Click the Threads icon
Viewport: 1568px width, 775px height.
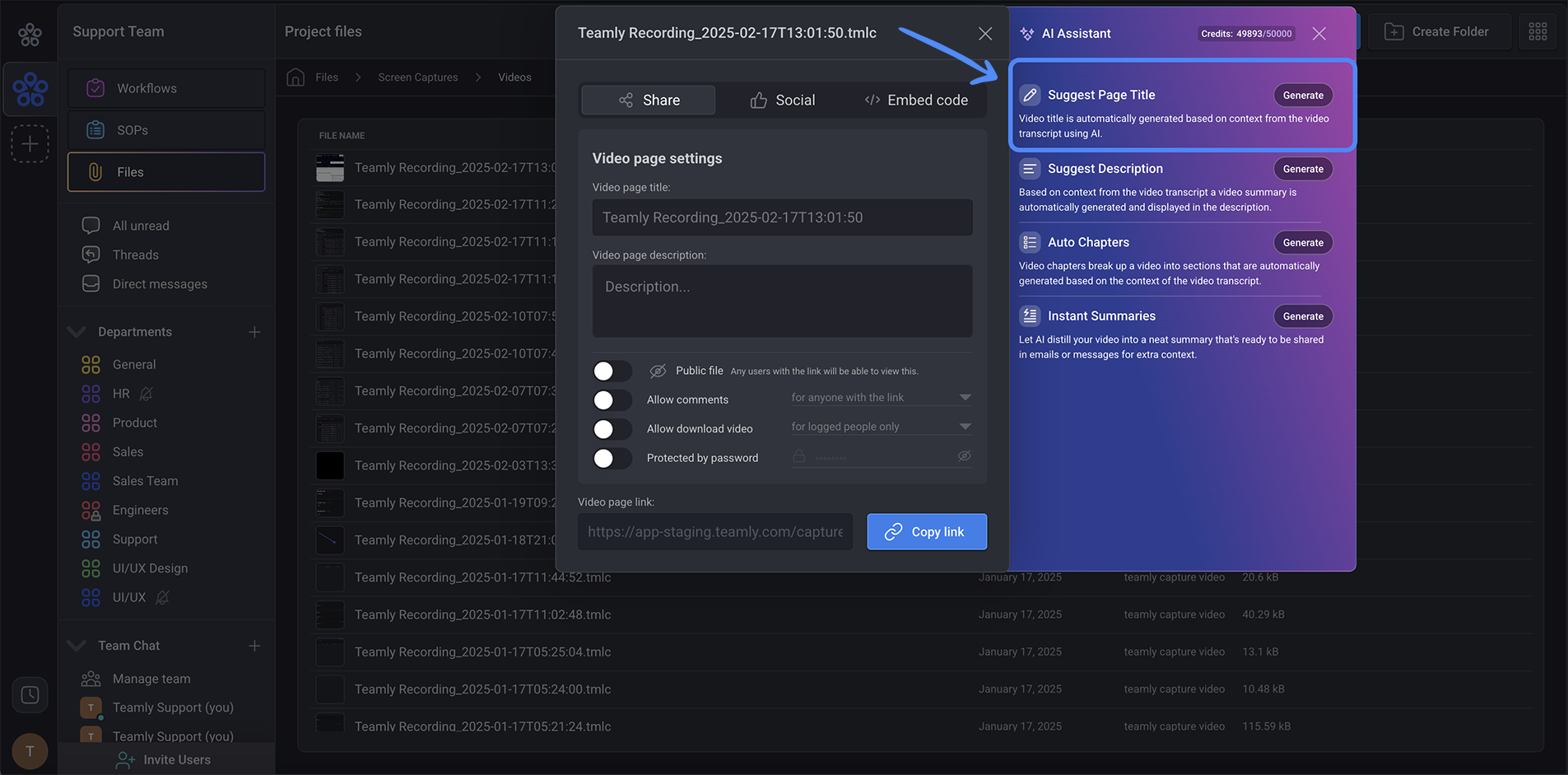click(91, 254)
